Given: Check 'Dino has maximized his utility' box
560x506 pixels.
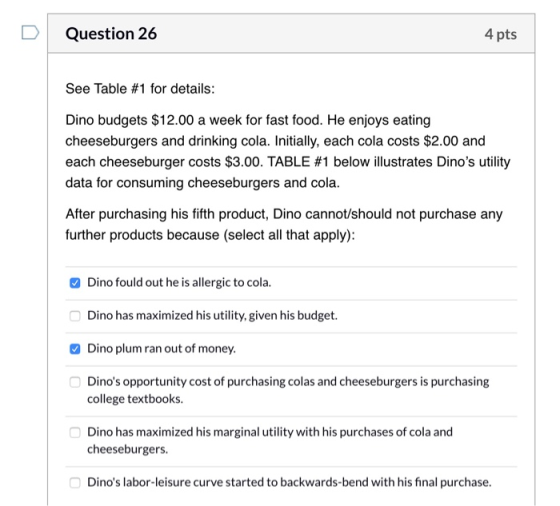Looking at the screenshot, I should pyautogui.click(x=75, y=316).
